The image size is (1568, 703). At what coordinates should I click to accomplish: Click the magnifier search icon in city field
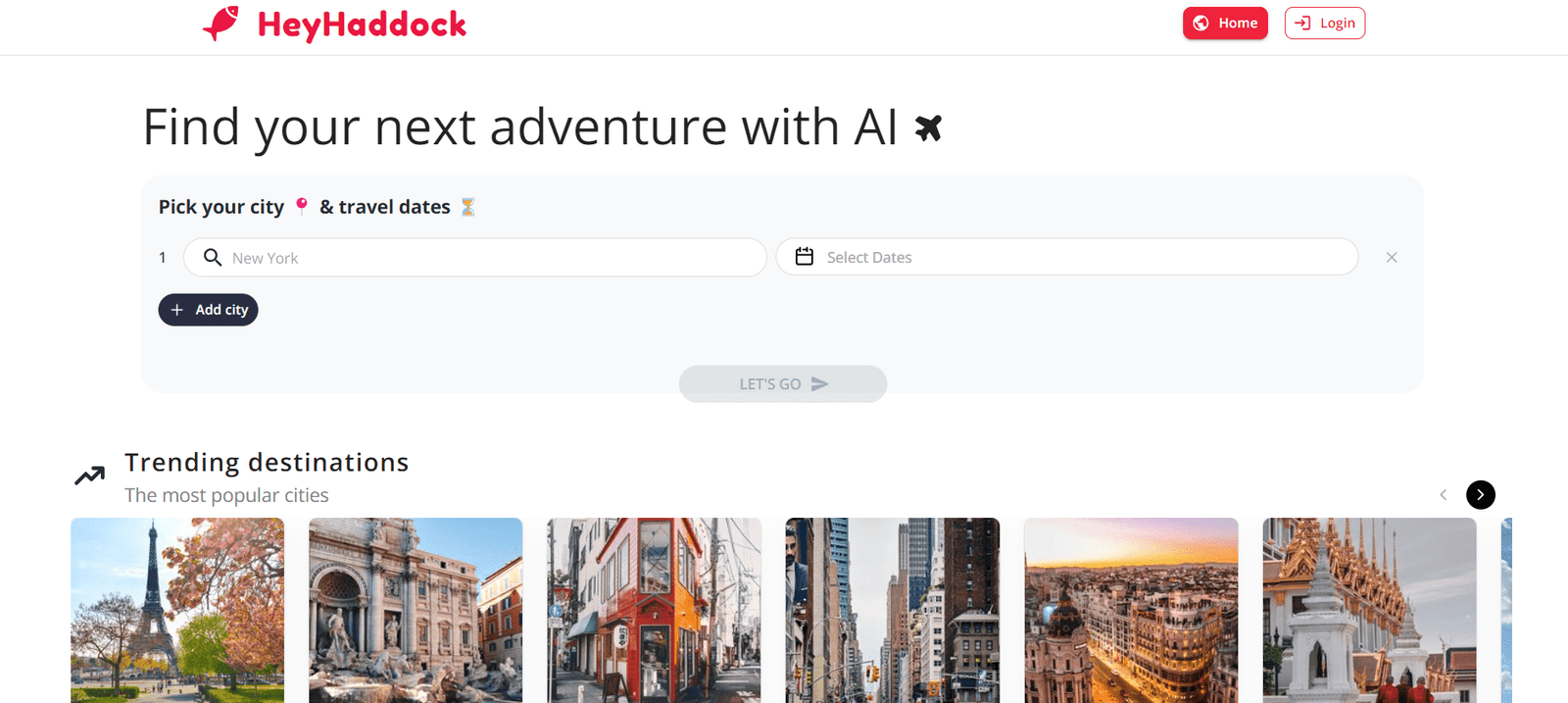click(x=213, y=257)
